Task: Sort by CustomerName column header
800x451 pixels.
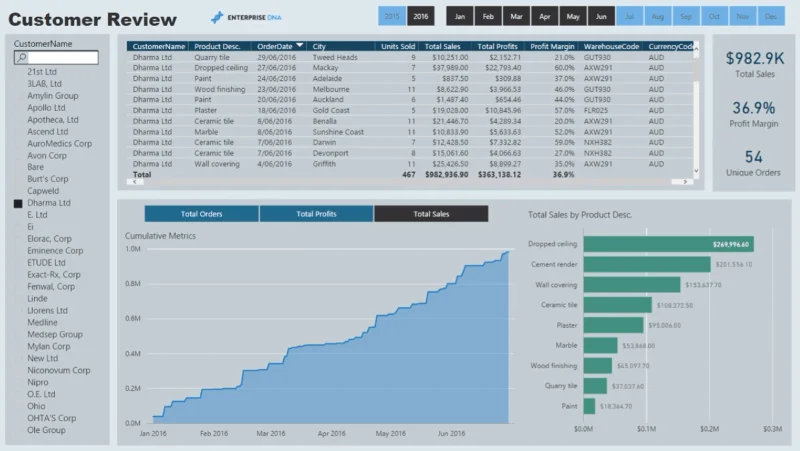Action: [x=159, y=46]
